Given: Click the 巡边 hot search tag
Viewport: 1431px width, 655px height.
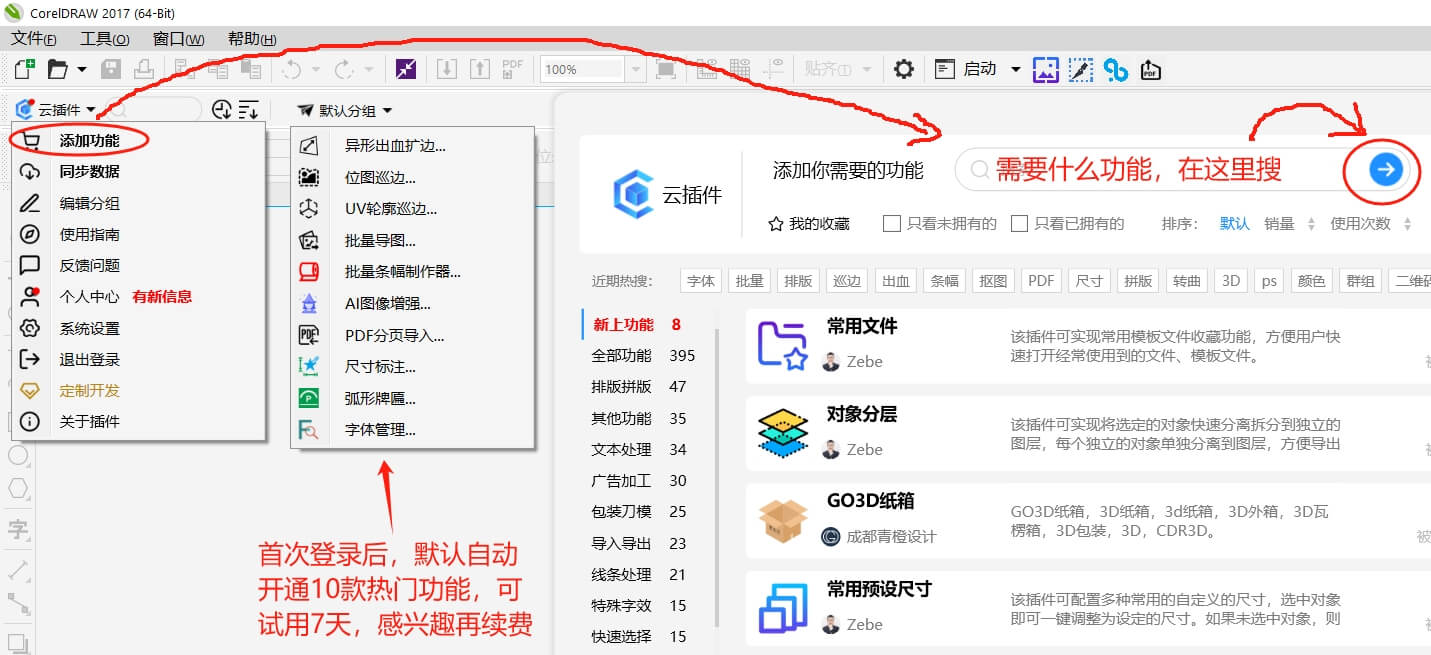Looking at the screenshot, I should click(x=847, y=281).
